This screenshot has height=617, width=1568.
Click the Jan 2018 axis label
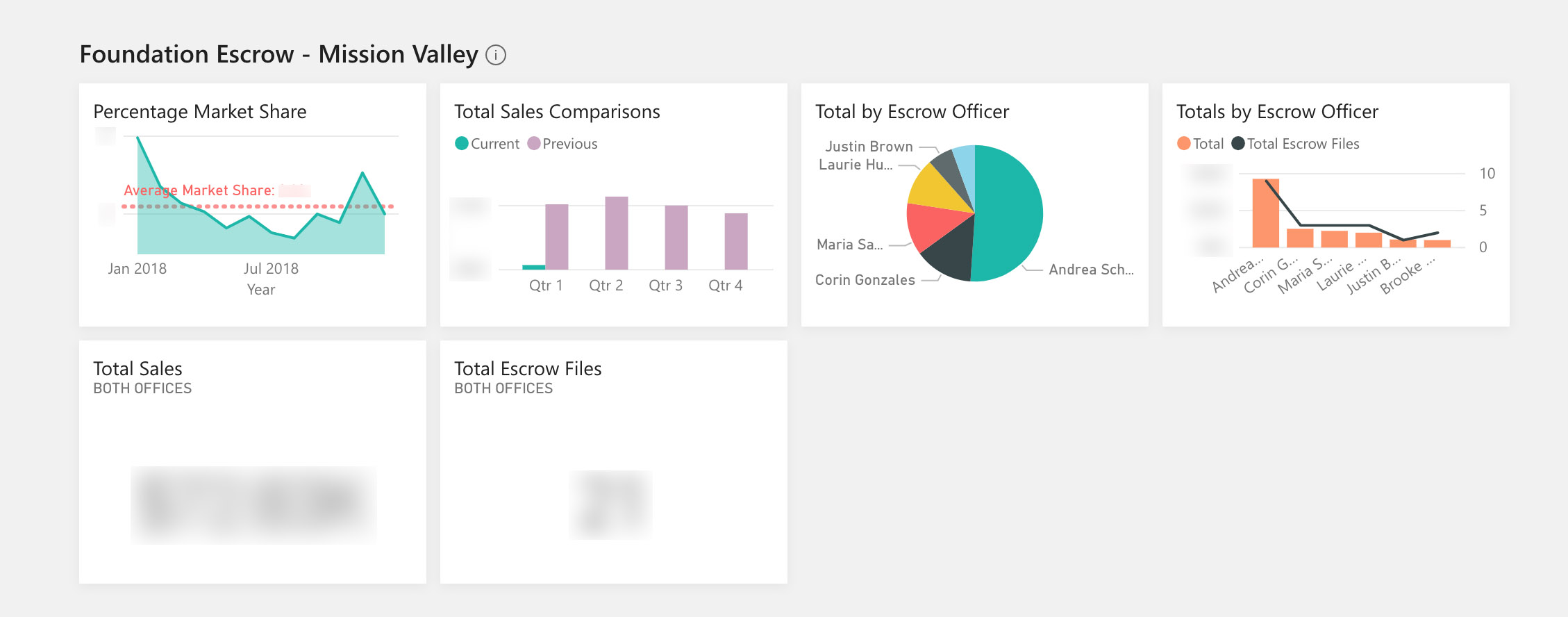[x=137, y=269]
